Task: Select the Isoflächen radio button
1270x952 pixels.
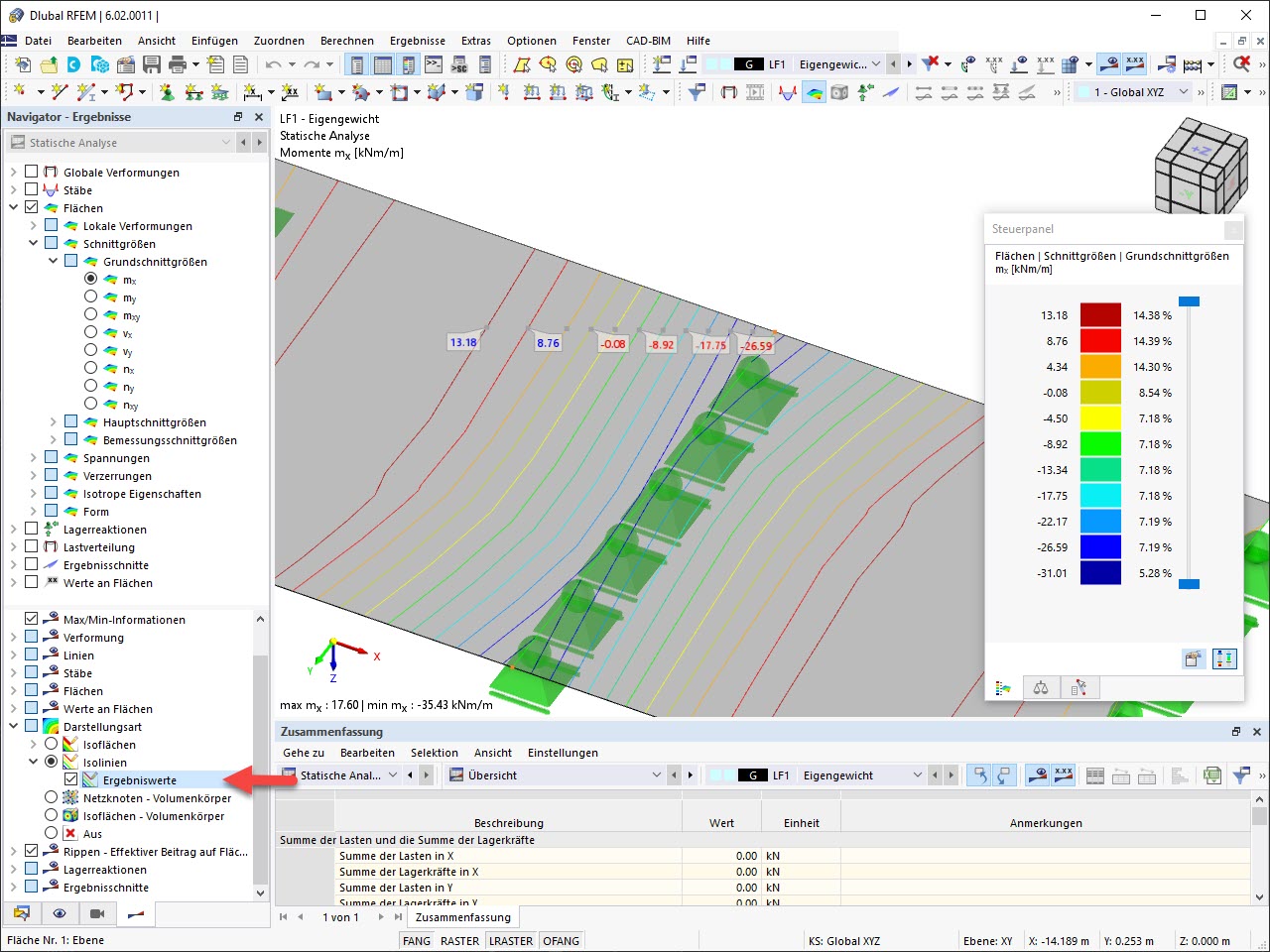Action: [x=51, y=745]
